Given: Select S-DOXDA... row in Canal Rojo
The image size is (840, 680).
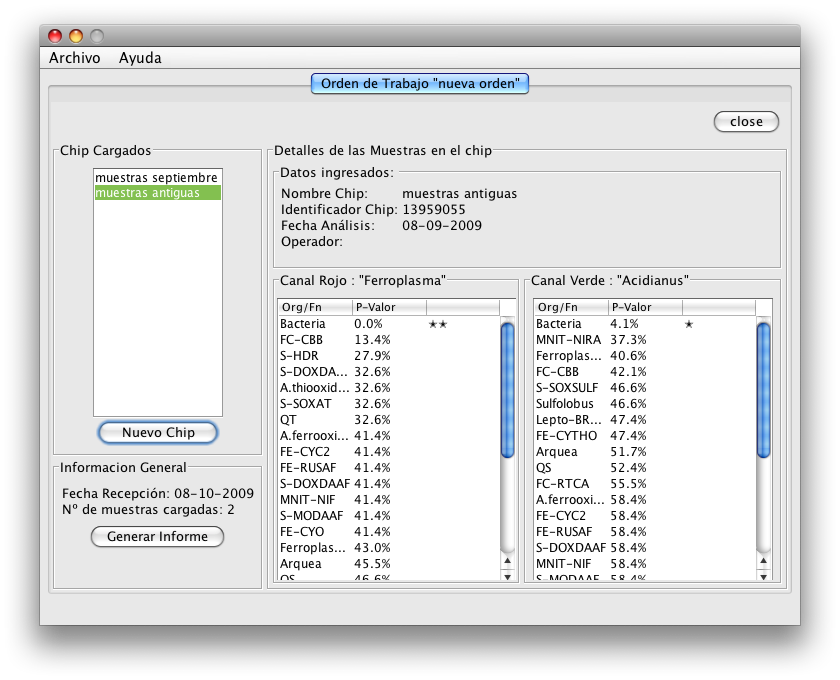Looking at the screenshot, I should [389, 372].
